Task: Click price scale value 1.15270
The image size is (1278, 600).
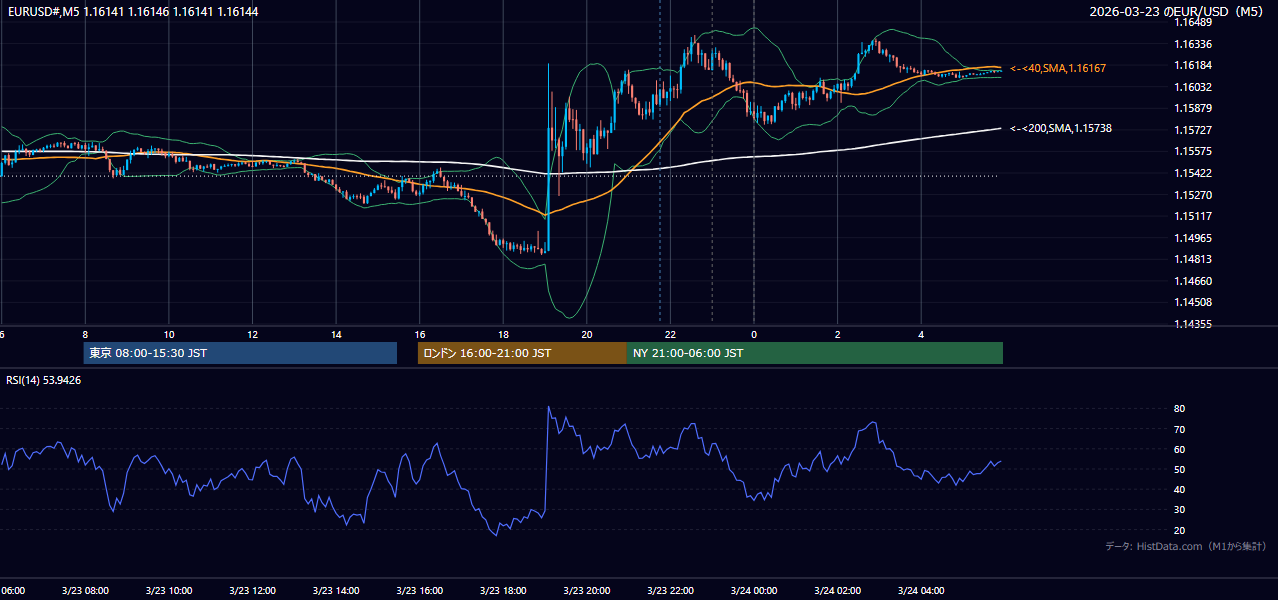Action: pos(1194,195)
